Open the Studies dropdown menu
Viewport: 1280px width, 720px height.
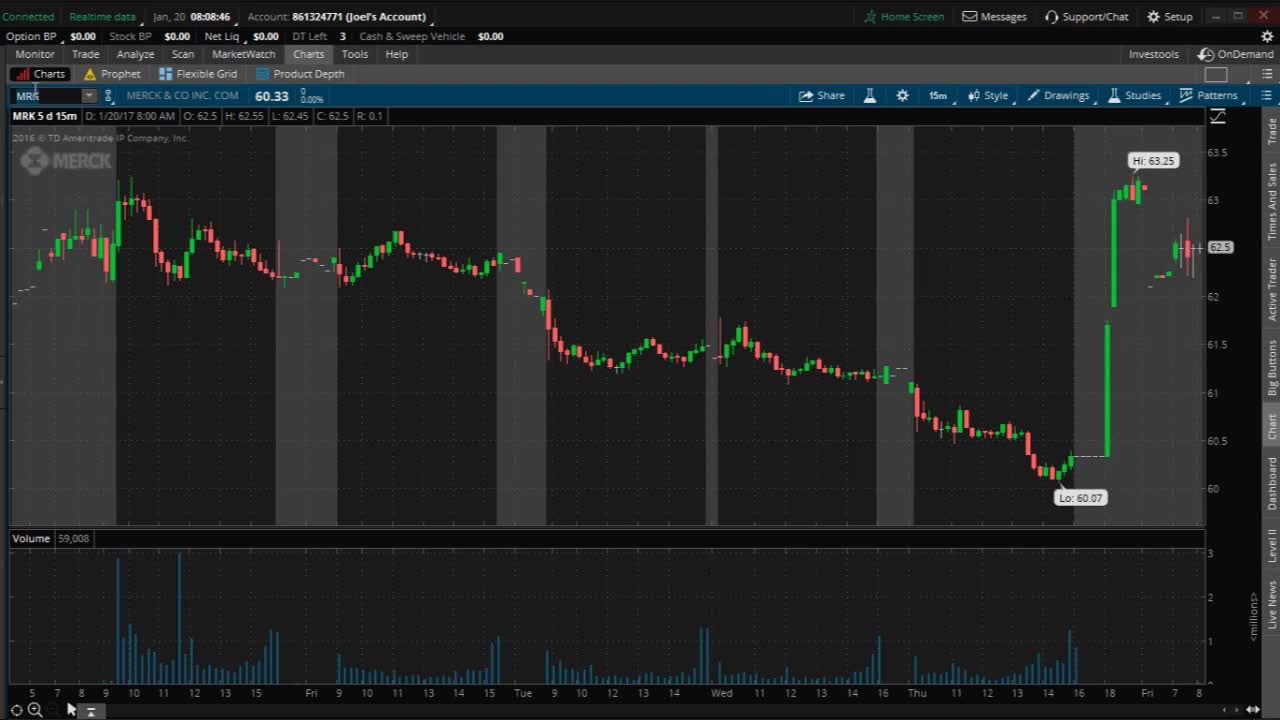click(x=1135, y=96)
